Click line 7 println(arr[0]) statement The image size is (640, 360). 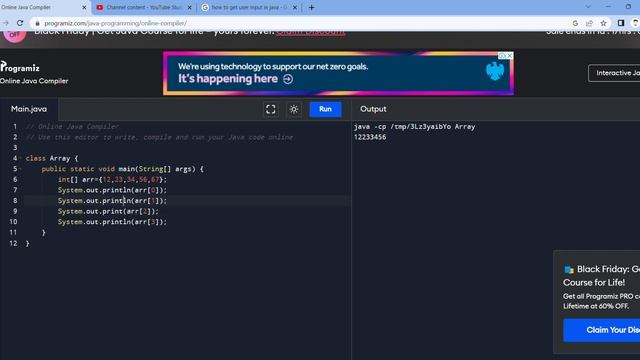(112, 190)
